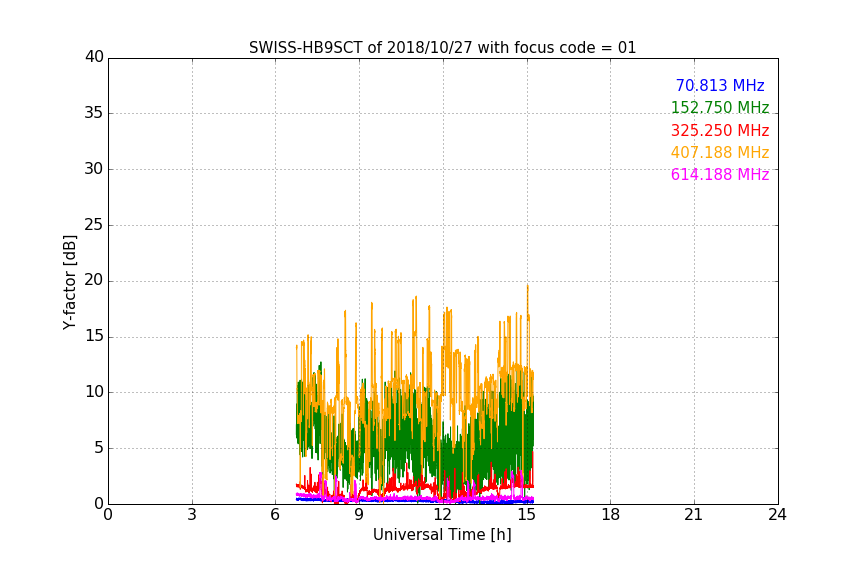Select the 325.250 MHz legend label
The height and width of the screenshot is (576, 864).
point(720,130)
